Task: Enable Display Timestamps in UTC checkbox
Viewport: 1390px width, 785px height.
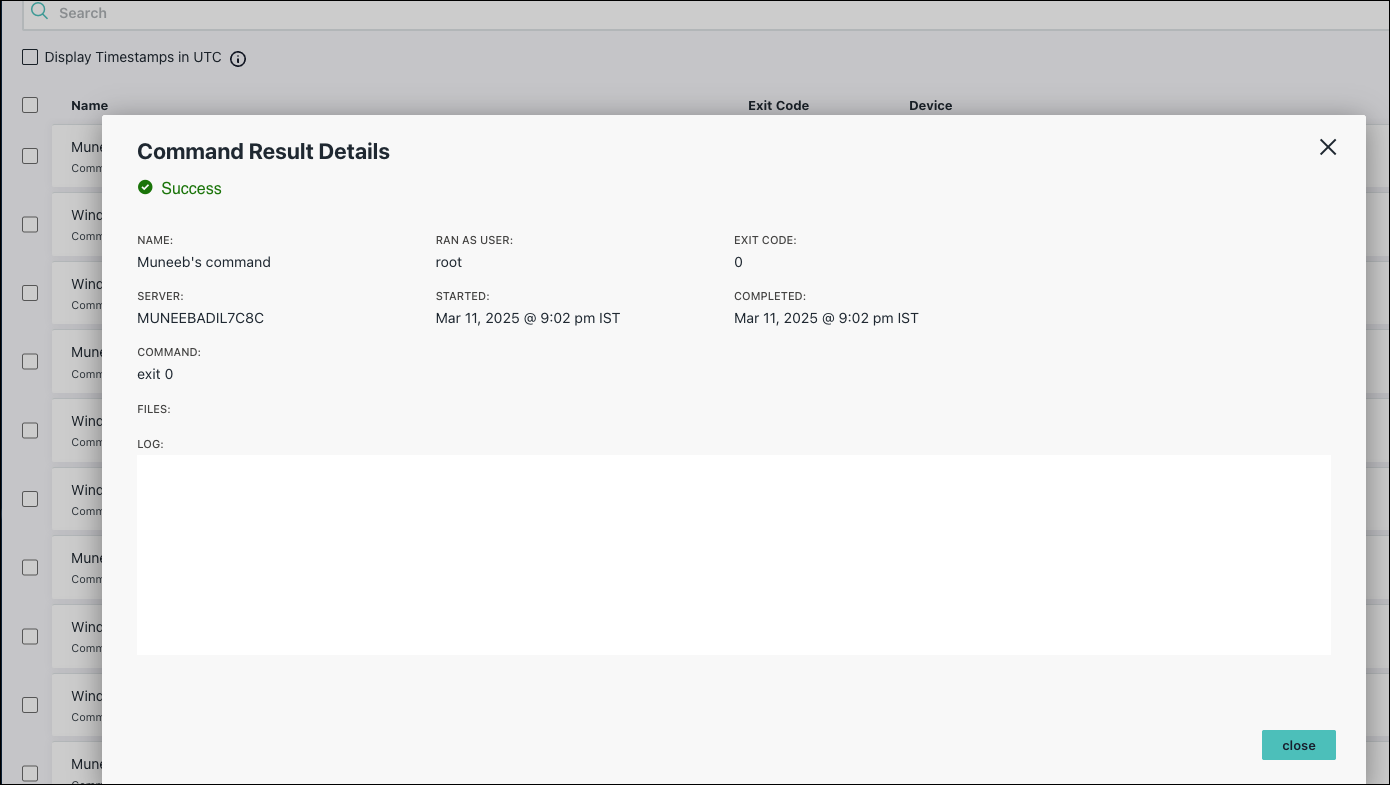Action: (x=30, y=57)
